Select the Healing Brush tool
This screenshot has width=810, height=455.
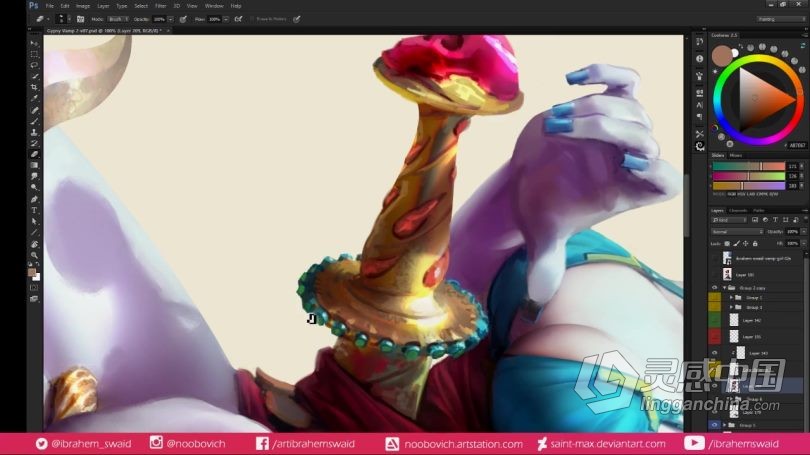tap(34, 110)
